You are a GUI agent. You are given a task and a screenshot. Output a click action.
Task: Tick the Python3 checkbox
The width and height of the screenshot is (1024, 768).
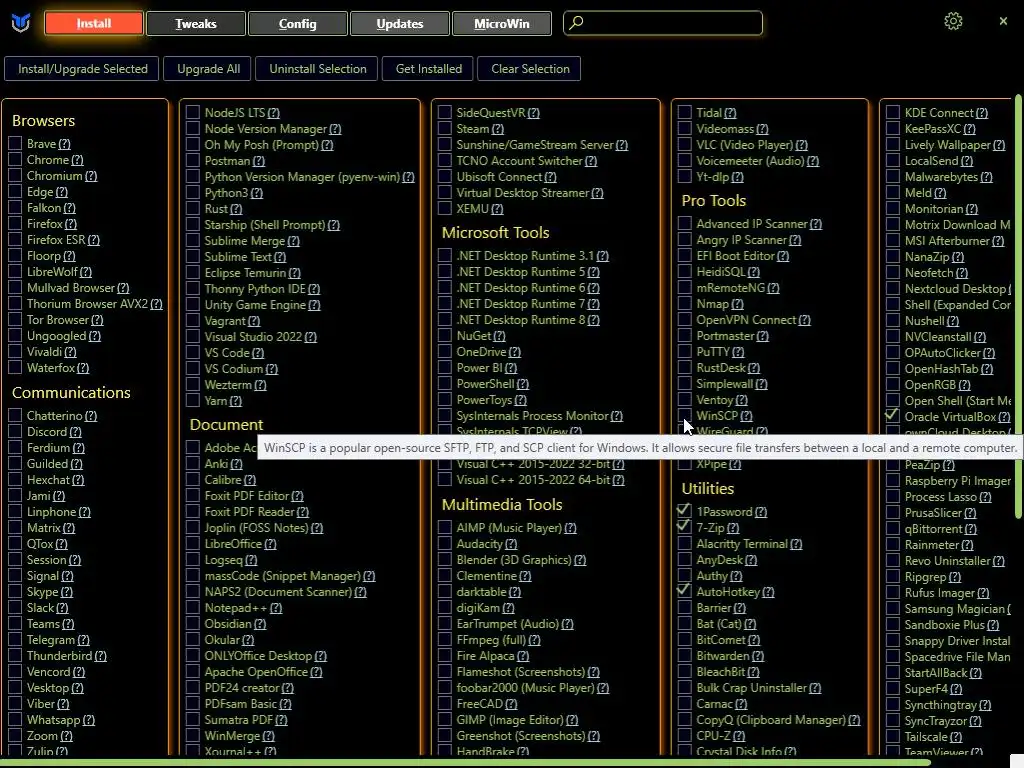(193, 193)
